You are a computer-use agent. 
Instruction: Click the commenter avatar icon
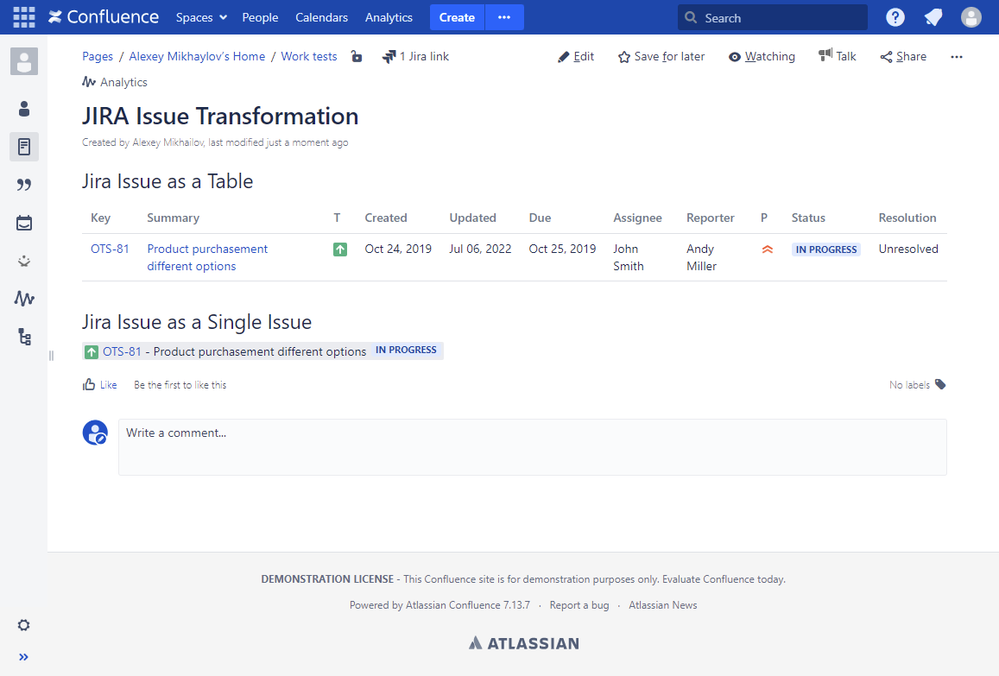[x=95, y=433]
